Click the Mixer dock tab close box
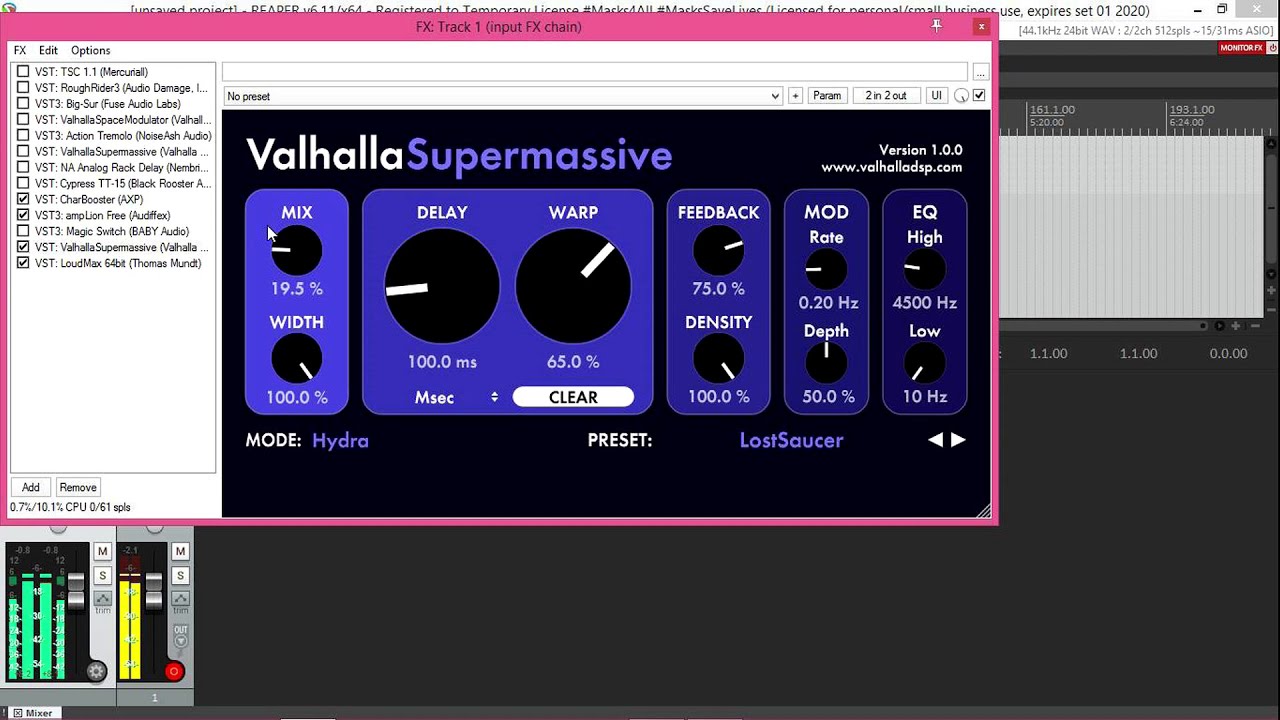This screenshot has width=1280, height=720. tap(17, 713)
